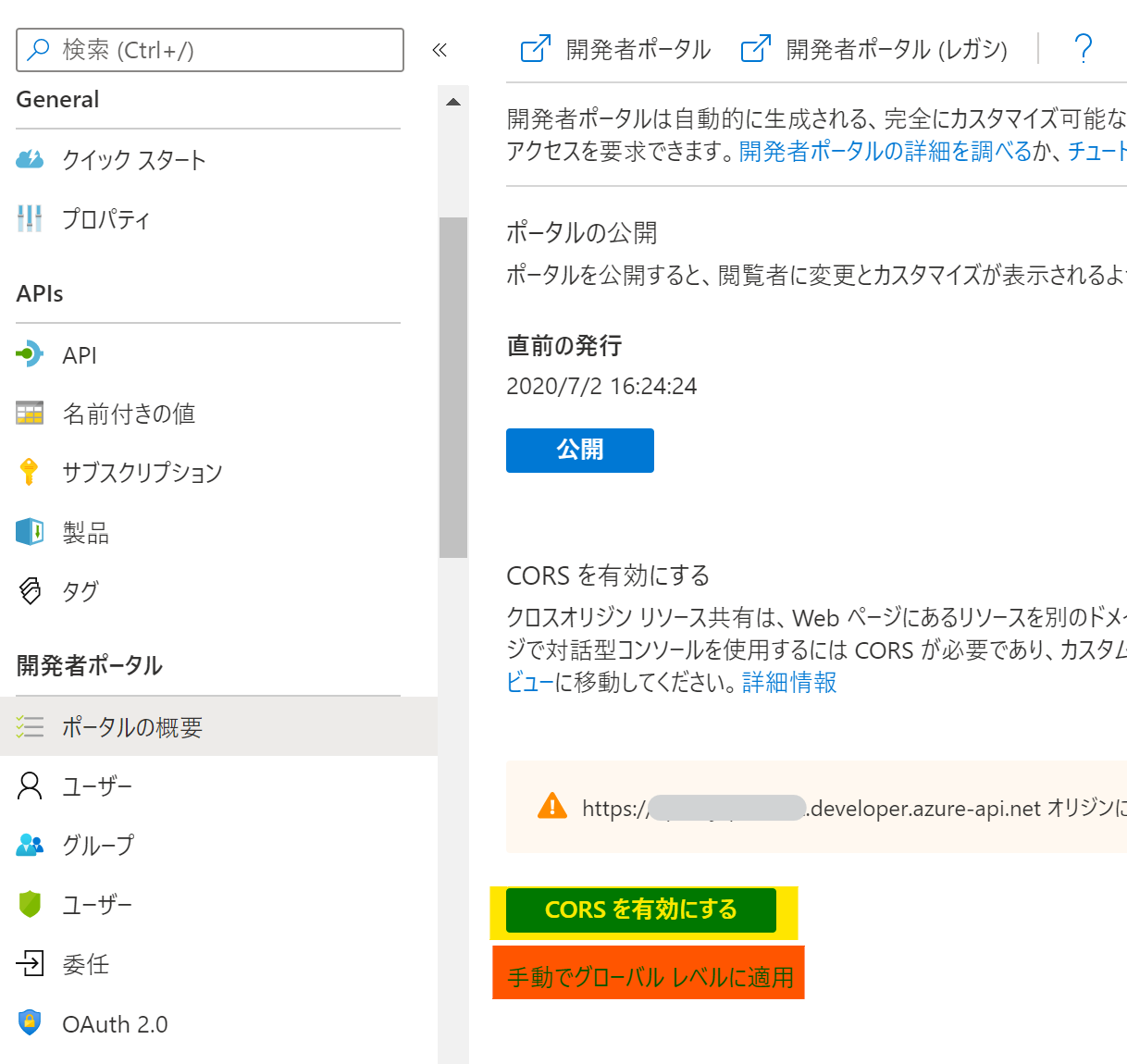Click the 名前付きの値 table icon
Screen dimensions: 1127x1064
(30, 413)
